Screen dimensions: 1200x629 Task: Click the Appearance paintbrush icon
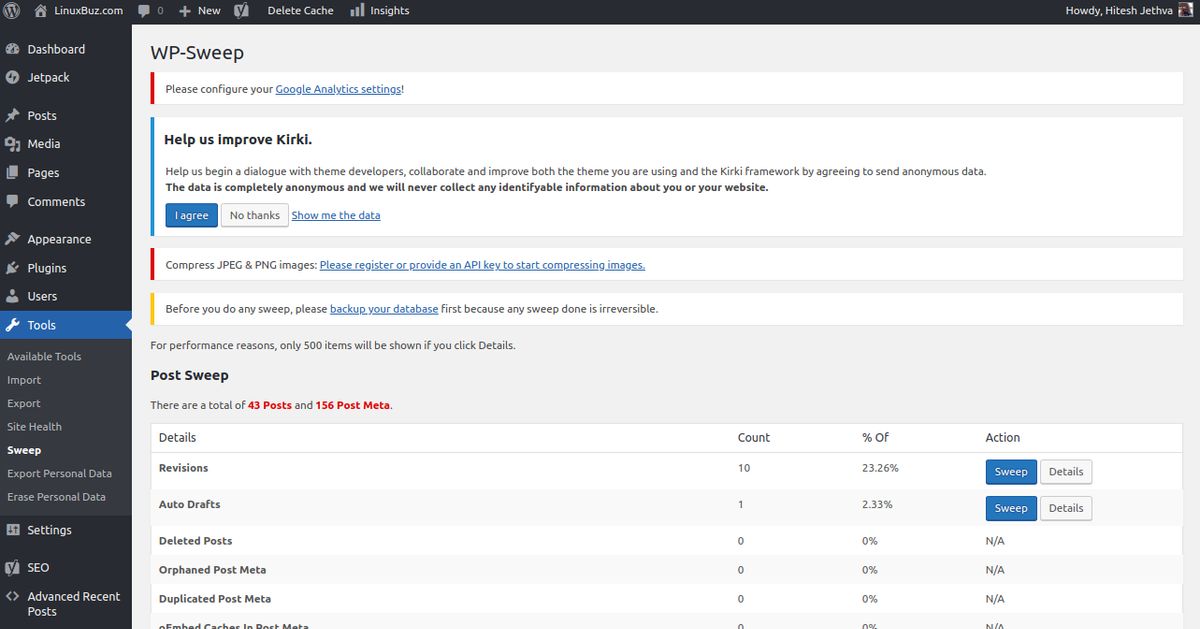pyautogui.click(x=13, y=239)
